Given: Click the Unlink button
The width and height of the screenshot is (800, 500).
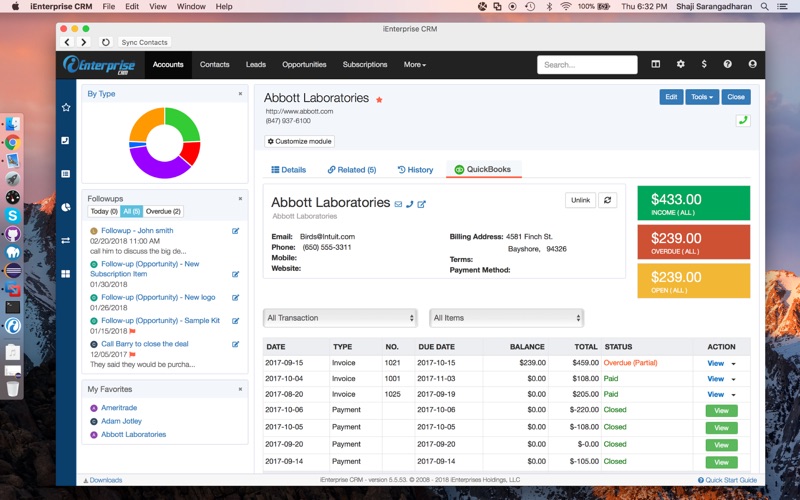Looking at the screenshot, I should (581, 200).
